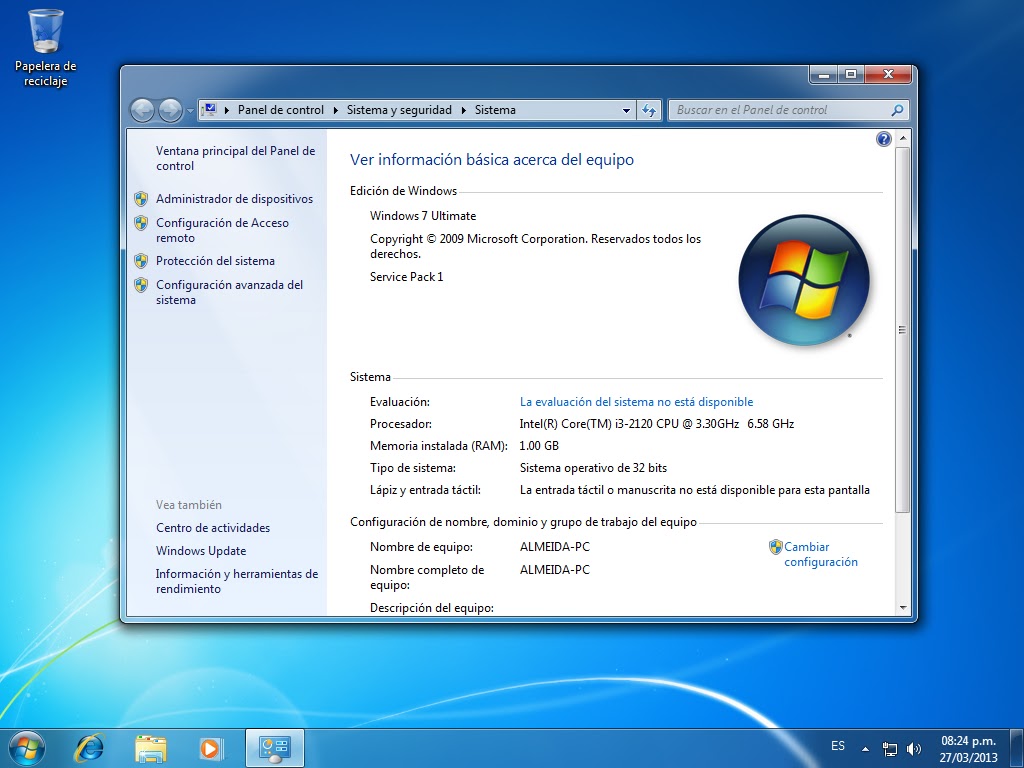
Task: Click the refresh button beside address bar
Action: [649, 110]
